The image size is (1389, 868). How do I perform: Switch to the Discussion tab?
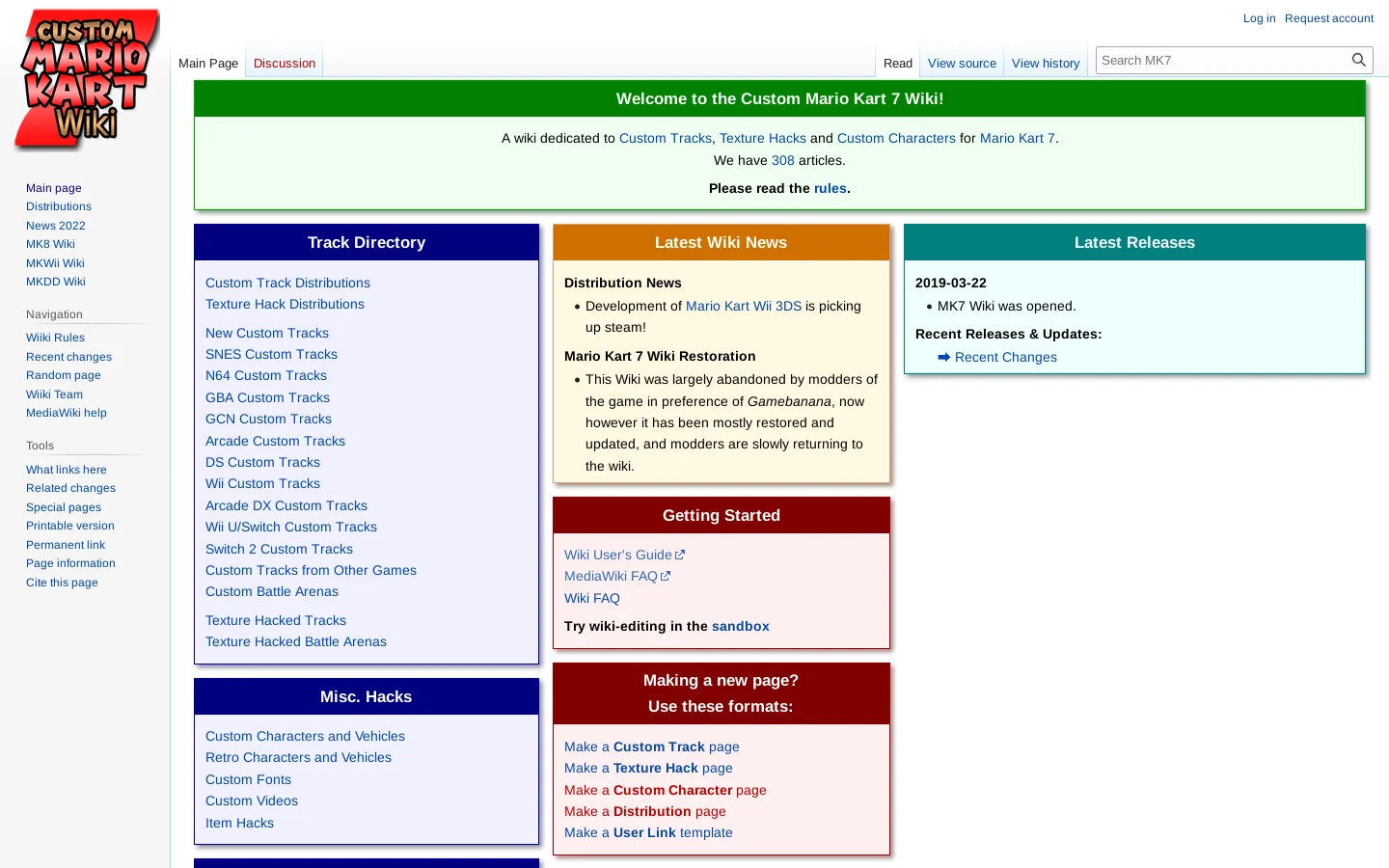click(x=285, y=63)
